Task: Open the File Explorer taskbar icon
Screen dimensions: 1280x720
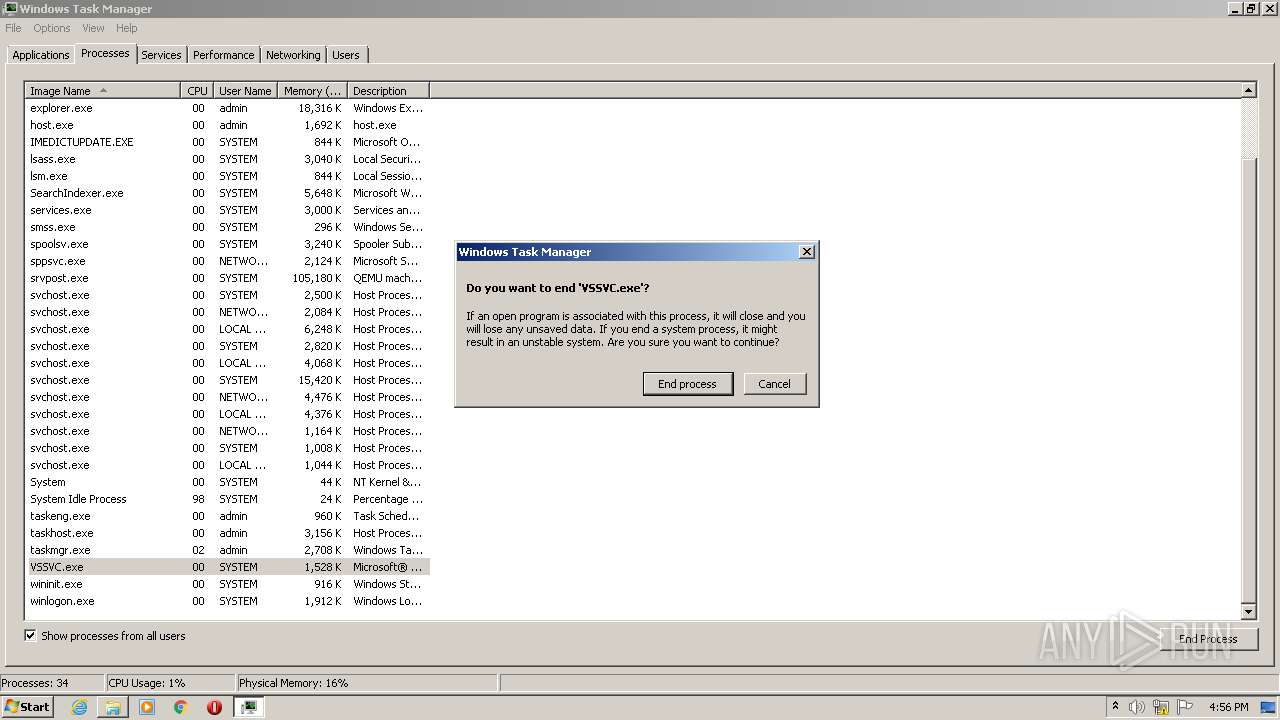Action: tap(113, 707)
